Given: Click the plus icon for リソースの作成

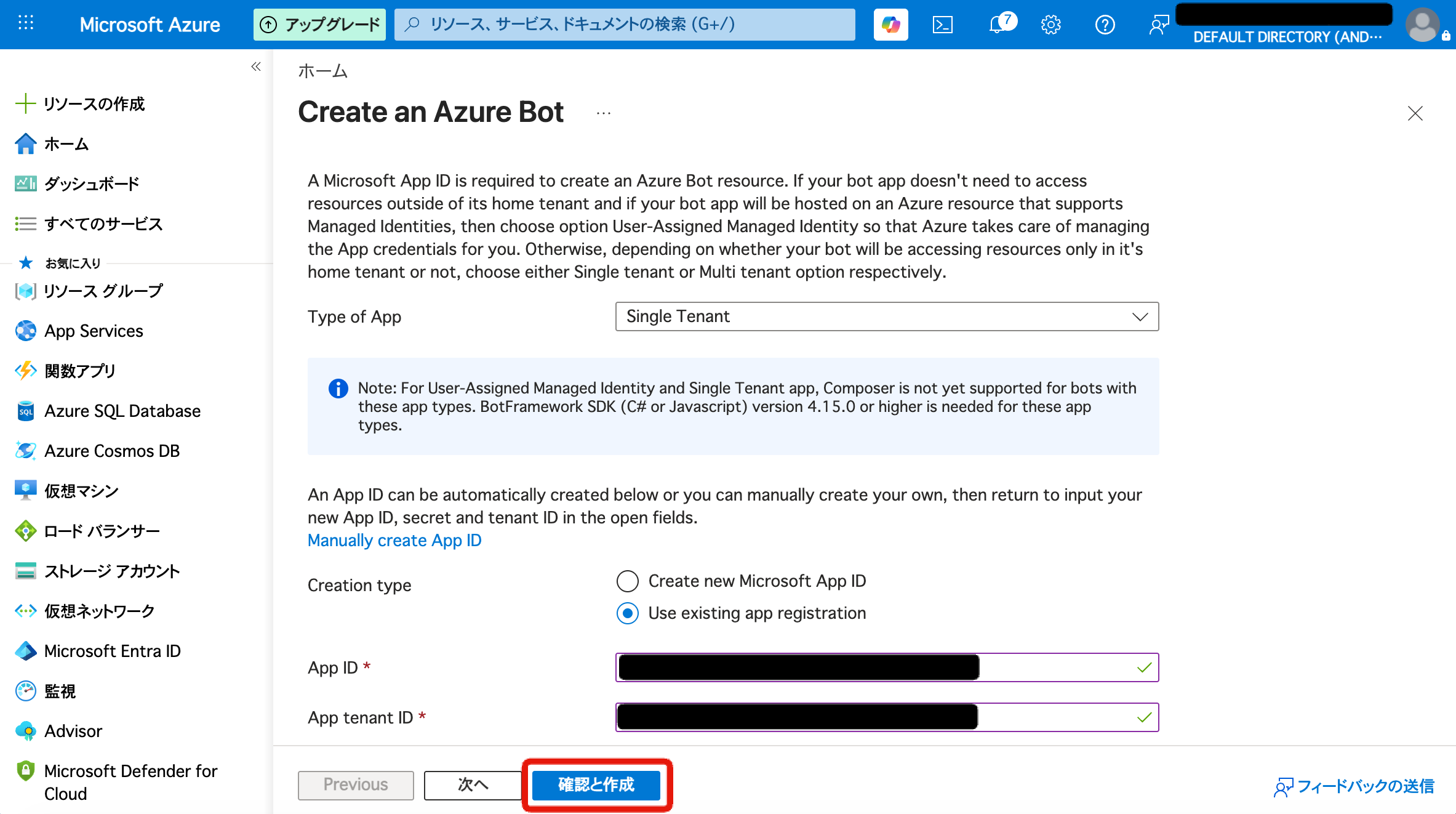Looking at the screenshot, I should click(25, 103).
